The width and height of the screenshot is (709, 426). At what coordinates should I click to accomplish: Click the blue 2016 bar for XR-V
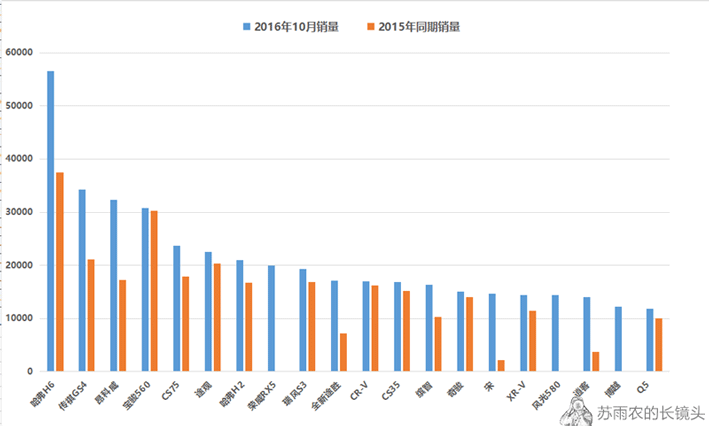pyautogui.click(x=524, y=333)
